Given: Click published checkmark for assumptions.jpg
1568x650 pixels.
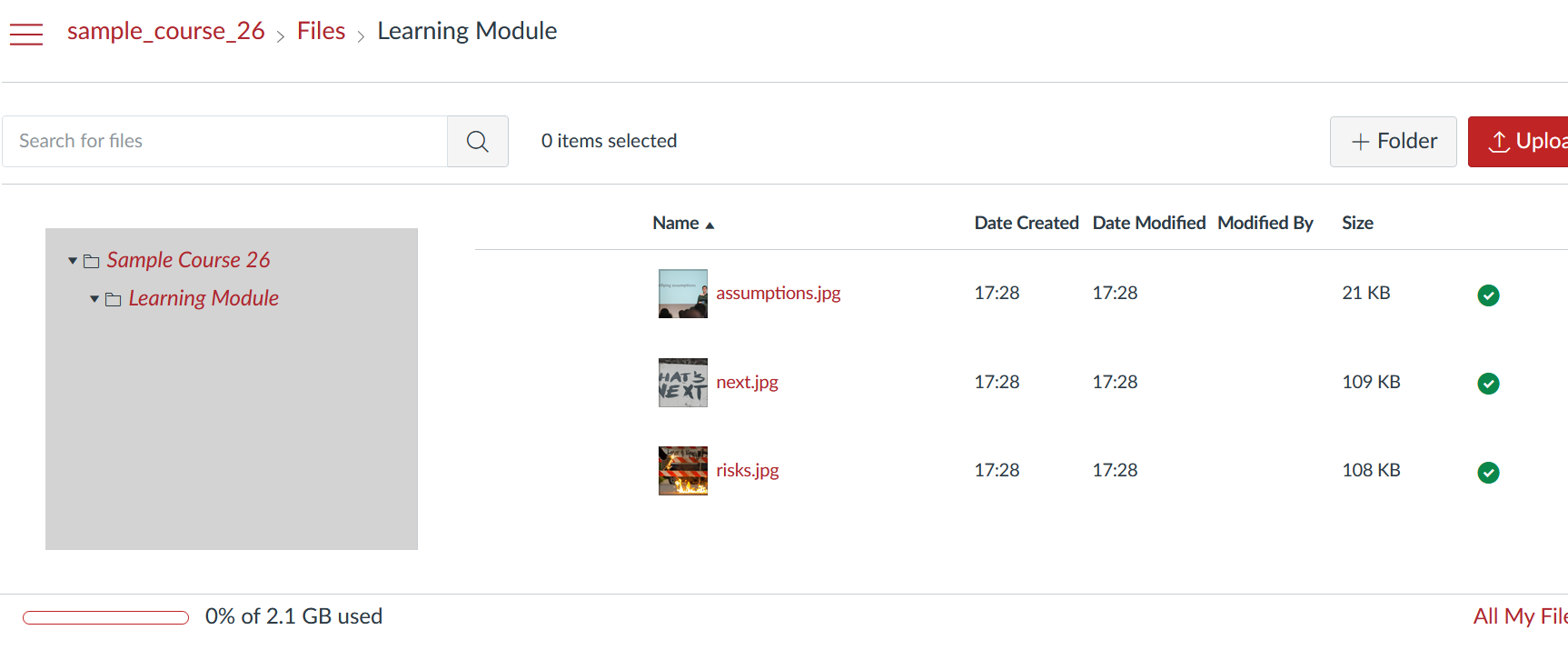Looking at the screenshot, I should pyautogui.click(x=1488, y=295).
